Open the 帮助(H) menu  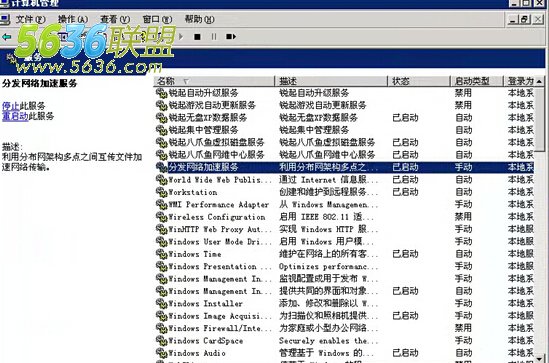200,19
